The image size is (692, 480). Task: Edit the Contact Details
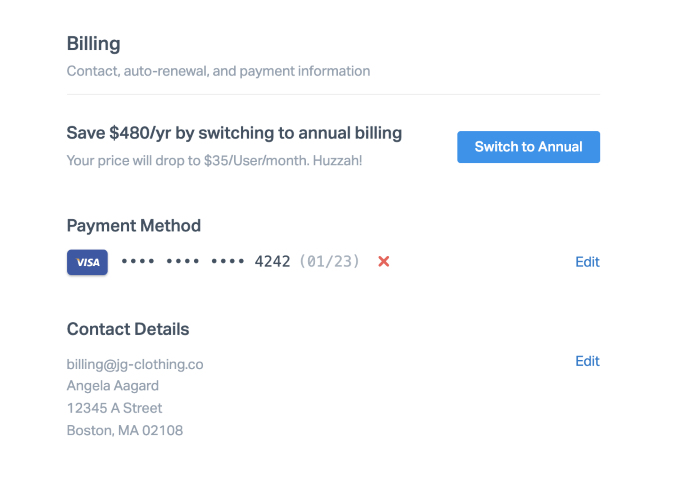tap(587, 361)
